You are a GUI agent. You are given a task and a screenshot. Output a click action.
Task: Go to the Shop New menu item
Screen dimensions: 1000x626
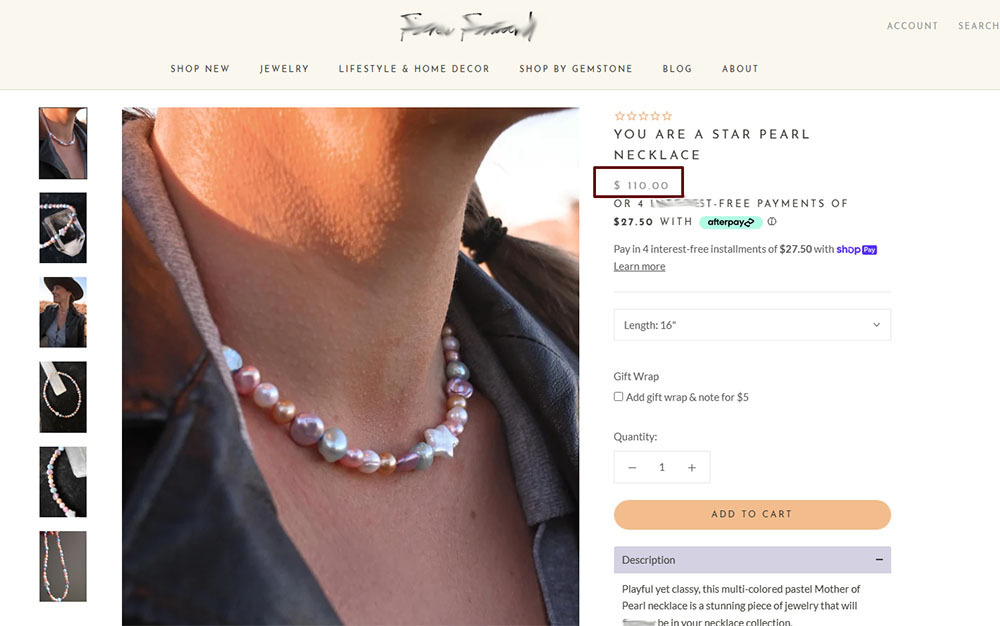(200, 69)
